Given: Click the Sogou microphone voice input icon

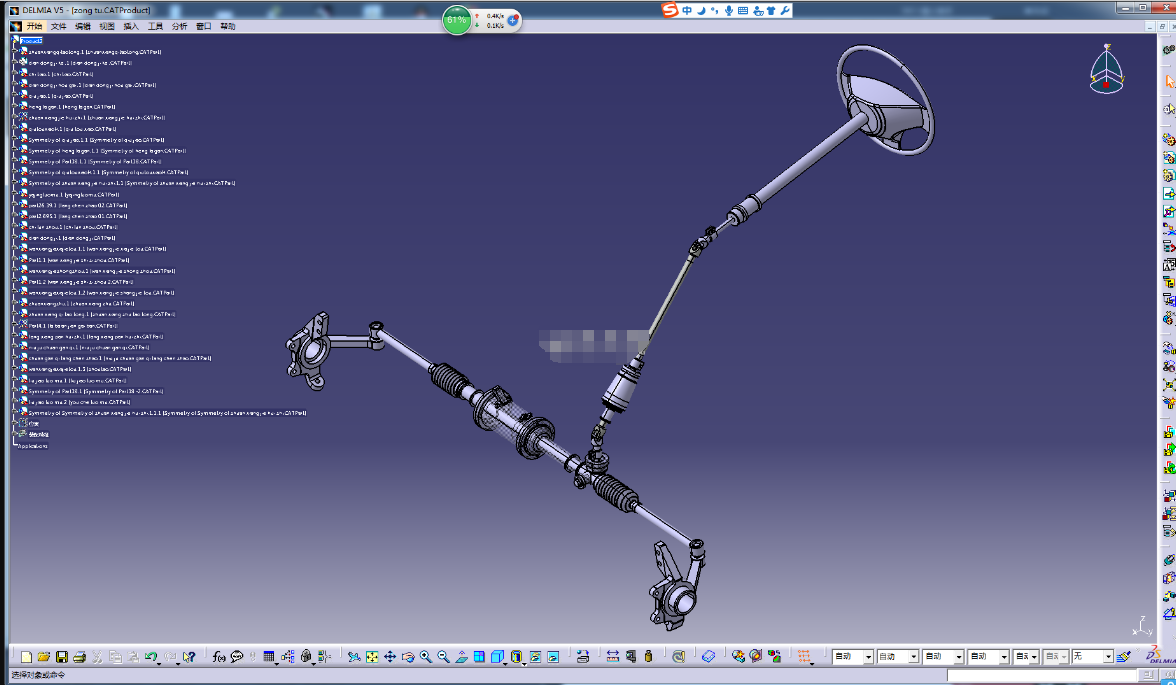Looking at the screenshot, I should click(x=728, y=10).
